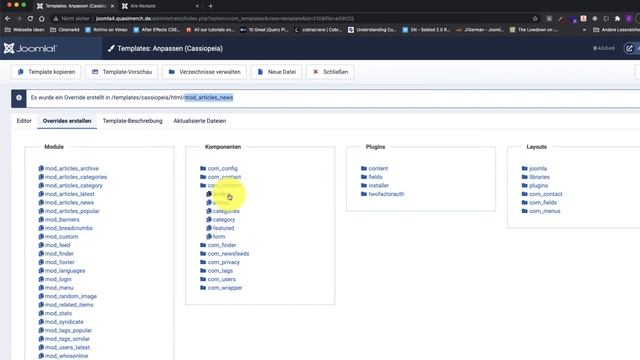
Task: Expand the com_tags folder
Action: 216,271
